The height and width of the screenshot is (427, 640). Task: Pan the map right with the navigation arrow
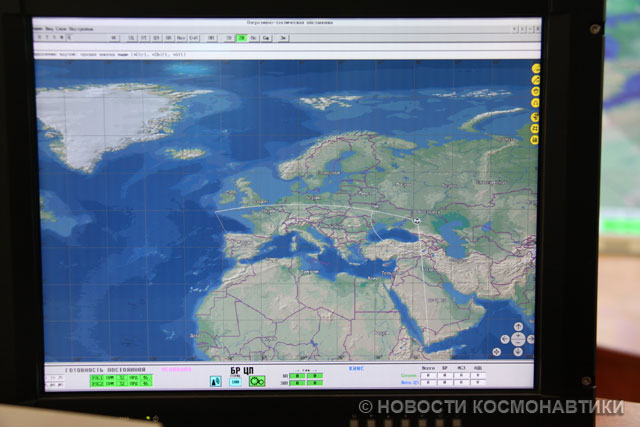[530, 338]
